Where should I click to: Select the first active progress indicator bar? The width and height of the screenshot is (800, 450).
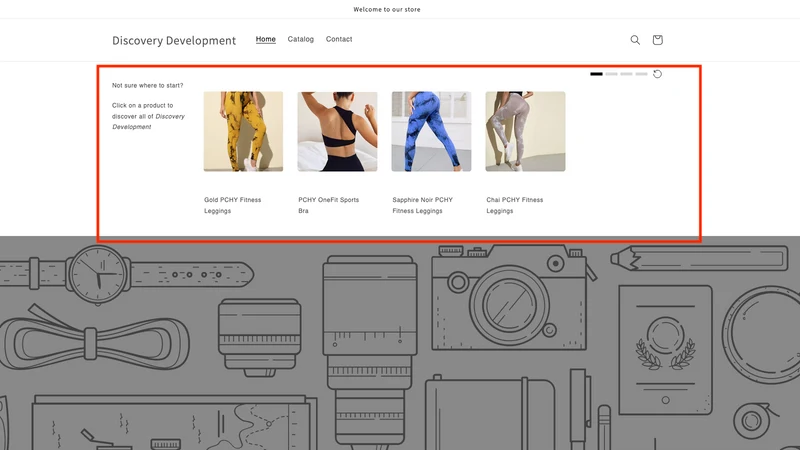tap(596, 74)
